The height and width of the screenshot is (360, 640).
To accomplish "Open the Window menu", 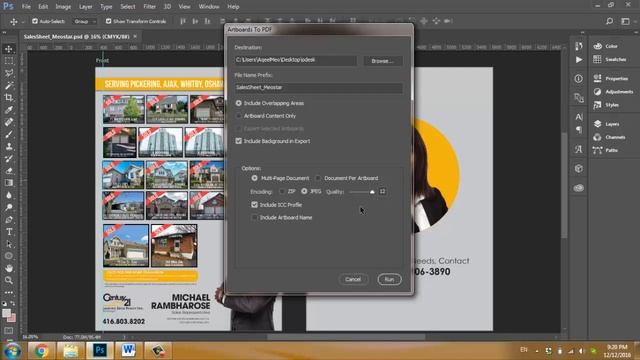I will (209, 7).
